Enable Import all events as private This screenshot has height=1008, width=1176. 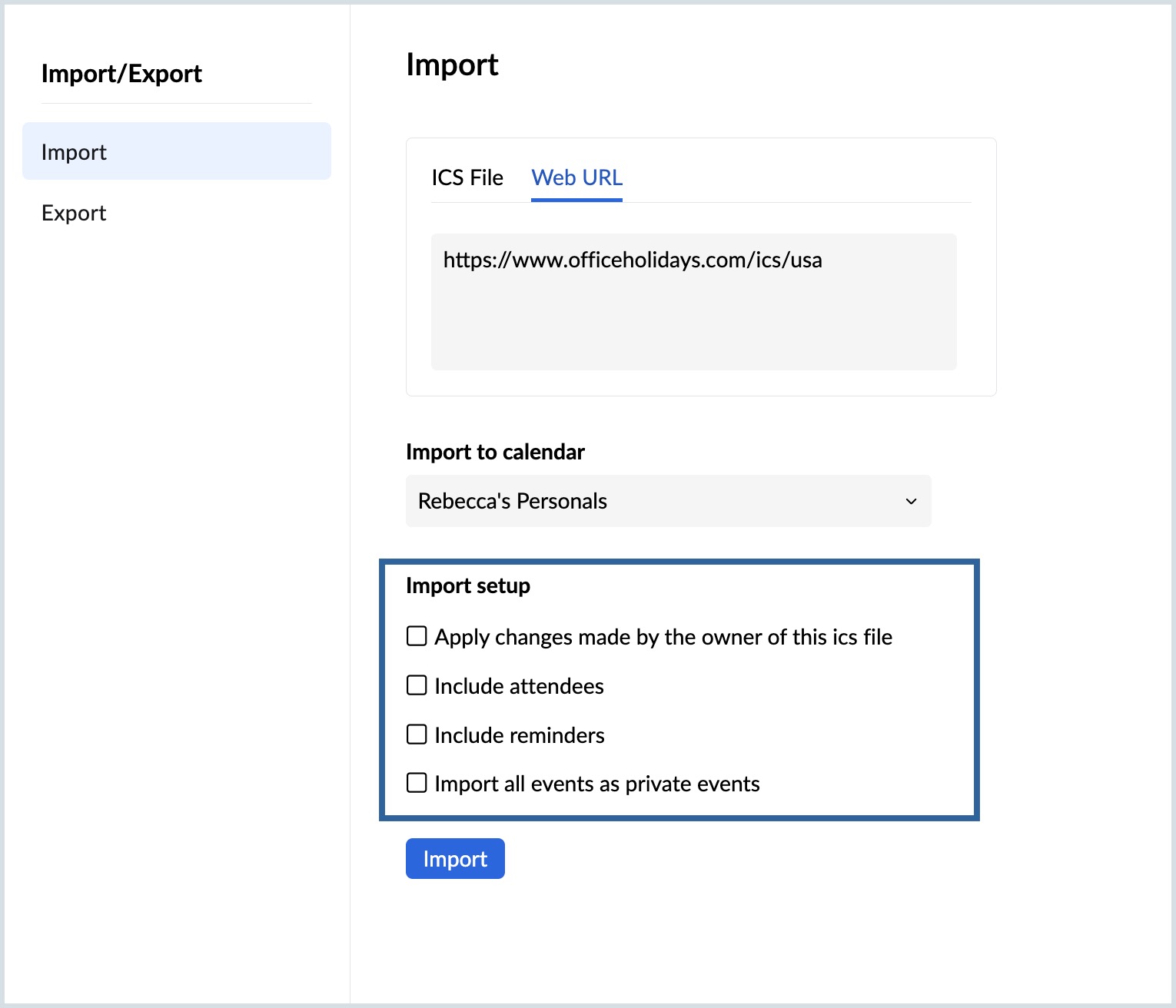(417, 783)
